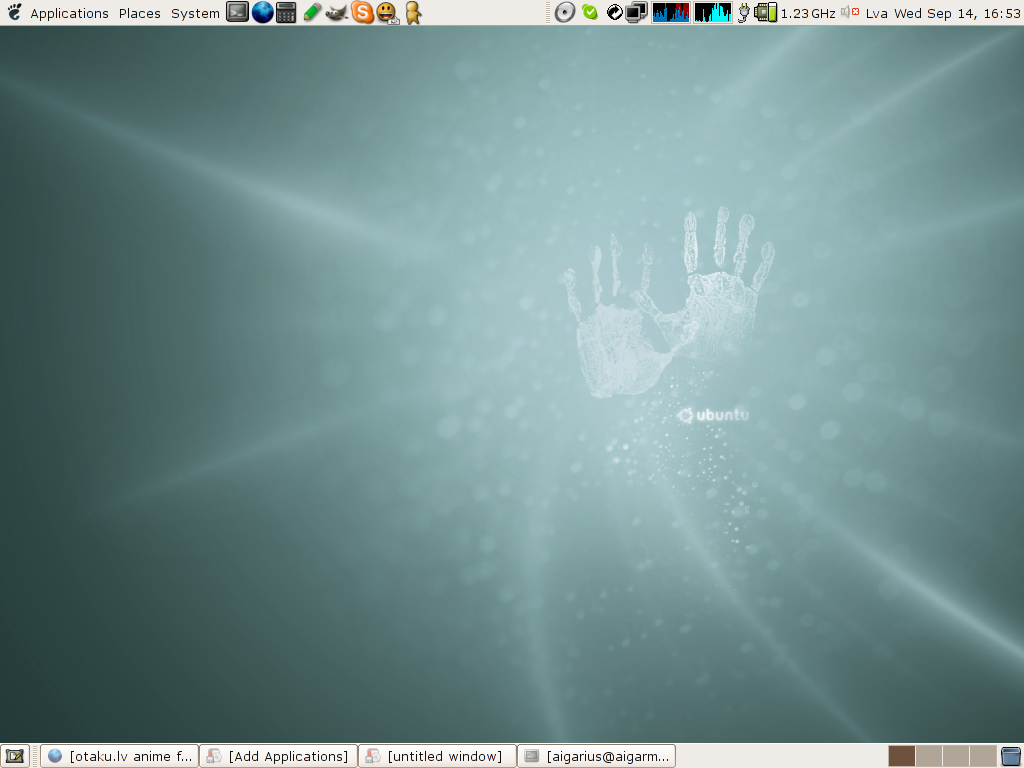The height and width of the screenshot is (768, 1024).
Task: Switch to the third workspace
Action: tap(955, 756)
